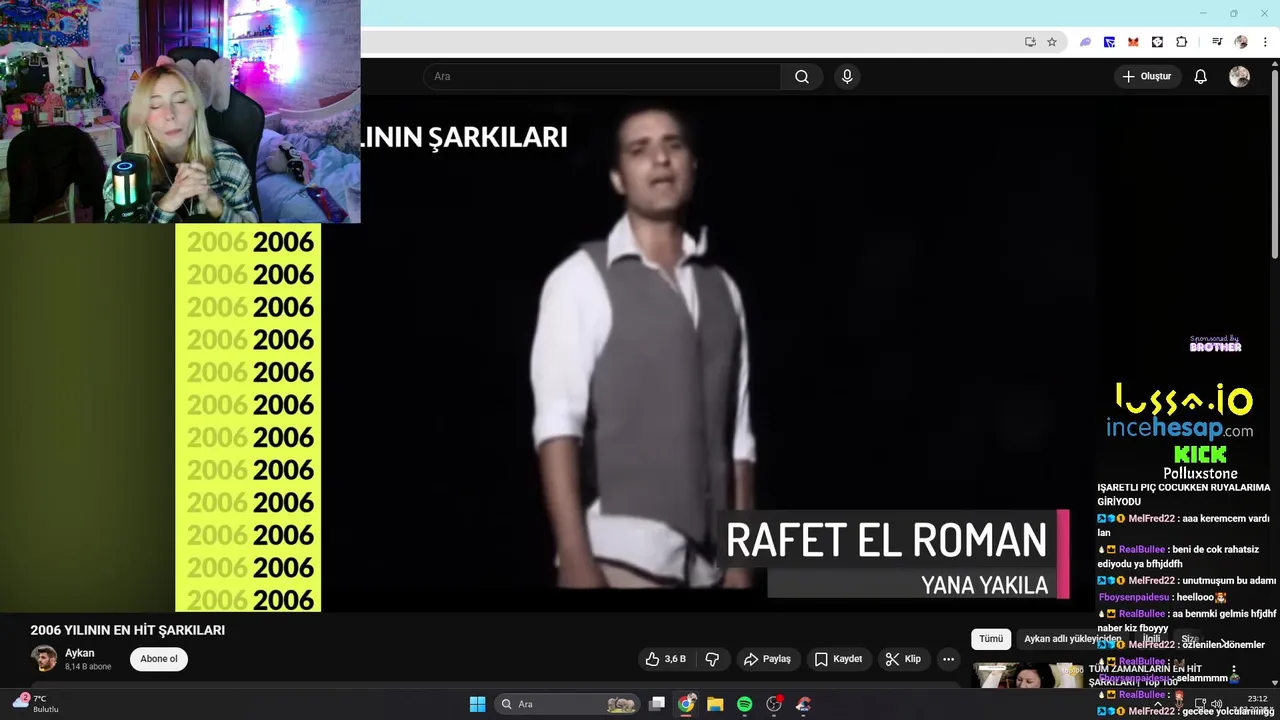Open YouTube notifications bell

point(1201,77)
